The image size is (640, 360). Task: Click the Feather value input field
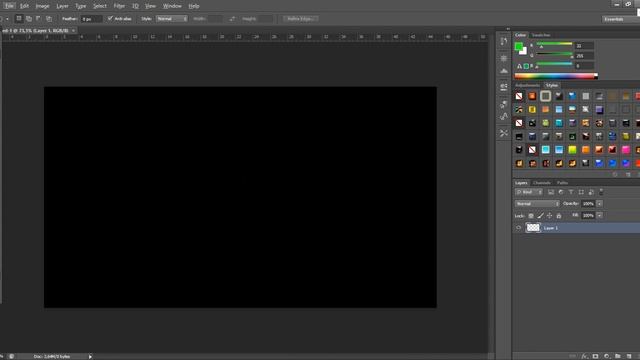coord(91,19)
